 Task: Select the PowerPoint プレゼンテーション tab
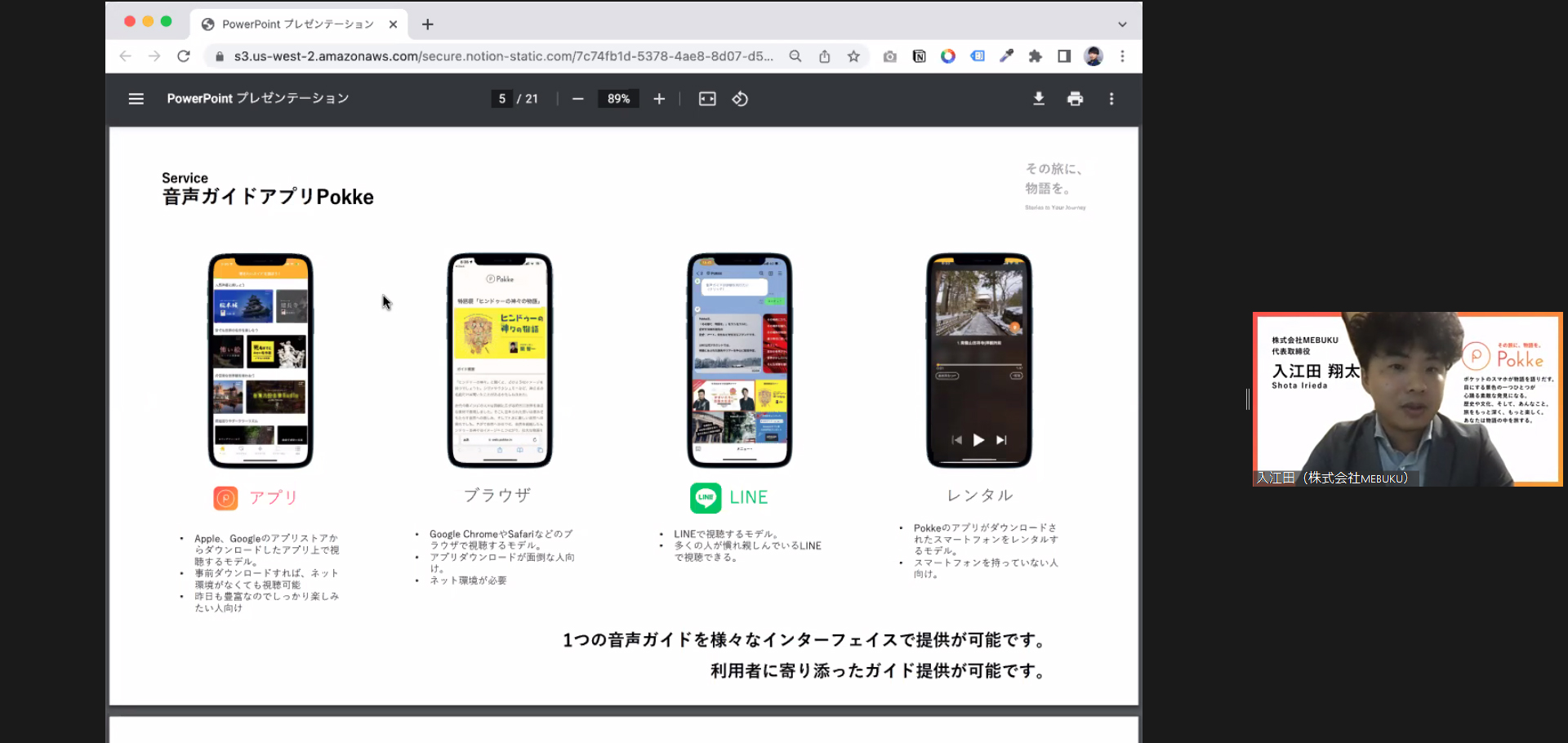(297, 24)
